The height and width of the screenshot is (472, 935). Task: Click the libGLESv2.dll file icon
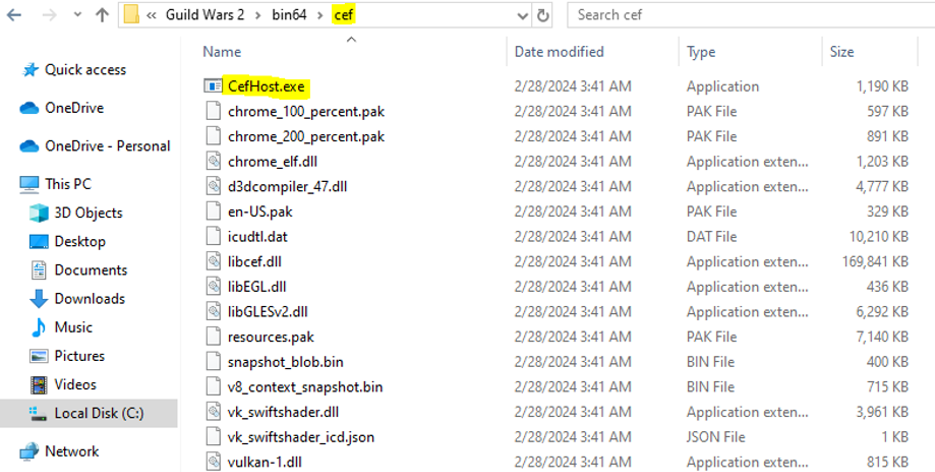click(x=213, y=312)
